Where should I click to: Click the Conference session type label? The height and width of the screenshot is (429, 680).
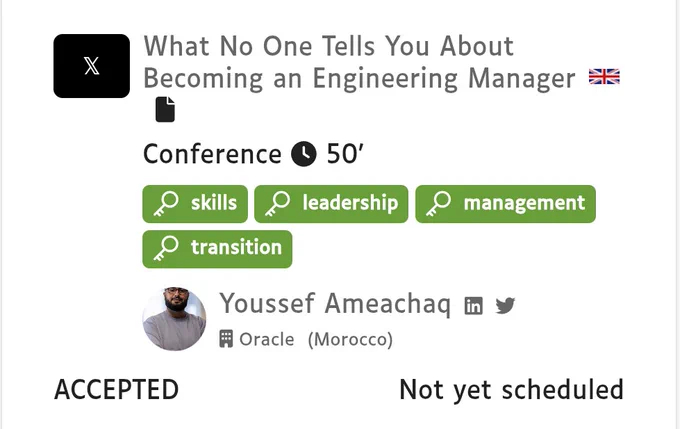pos(212,154)
